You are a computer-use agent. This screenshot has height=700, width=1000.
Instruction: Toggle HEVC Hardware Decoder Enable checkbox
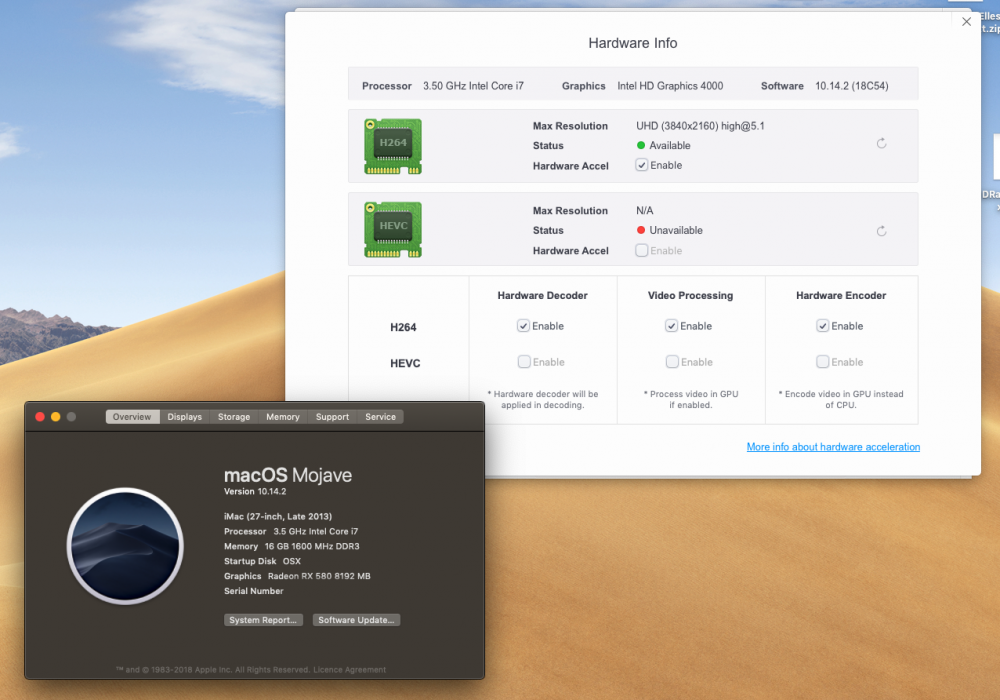pos(524,361)
